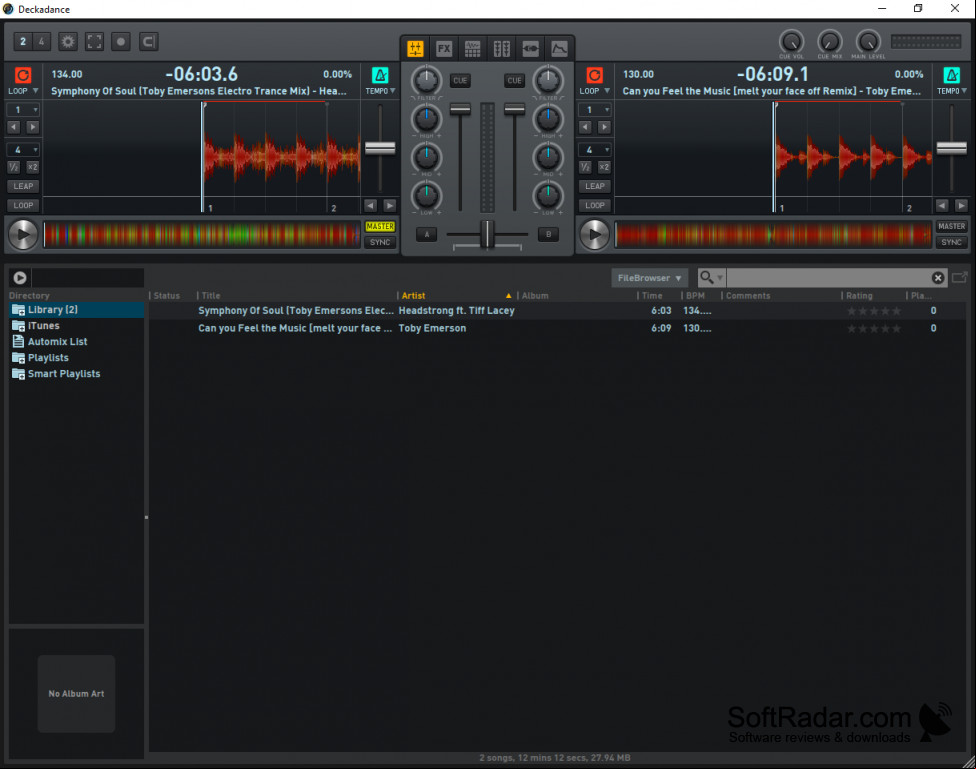
Task: Click the metronome tempo icon on right deck
Action: point(952,75)
